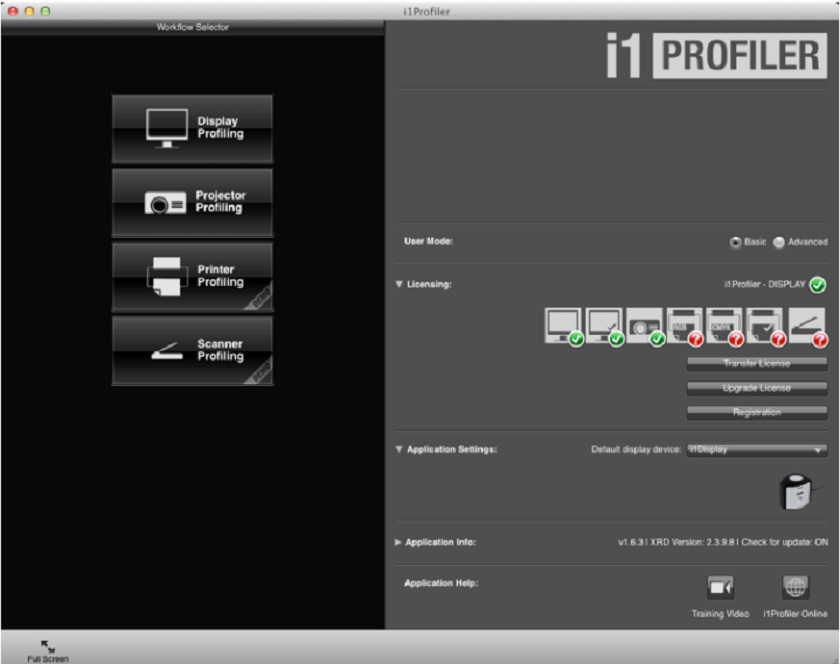Click the 'Default display device:' label

[636, 449]
